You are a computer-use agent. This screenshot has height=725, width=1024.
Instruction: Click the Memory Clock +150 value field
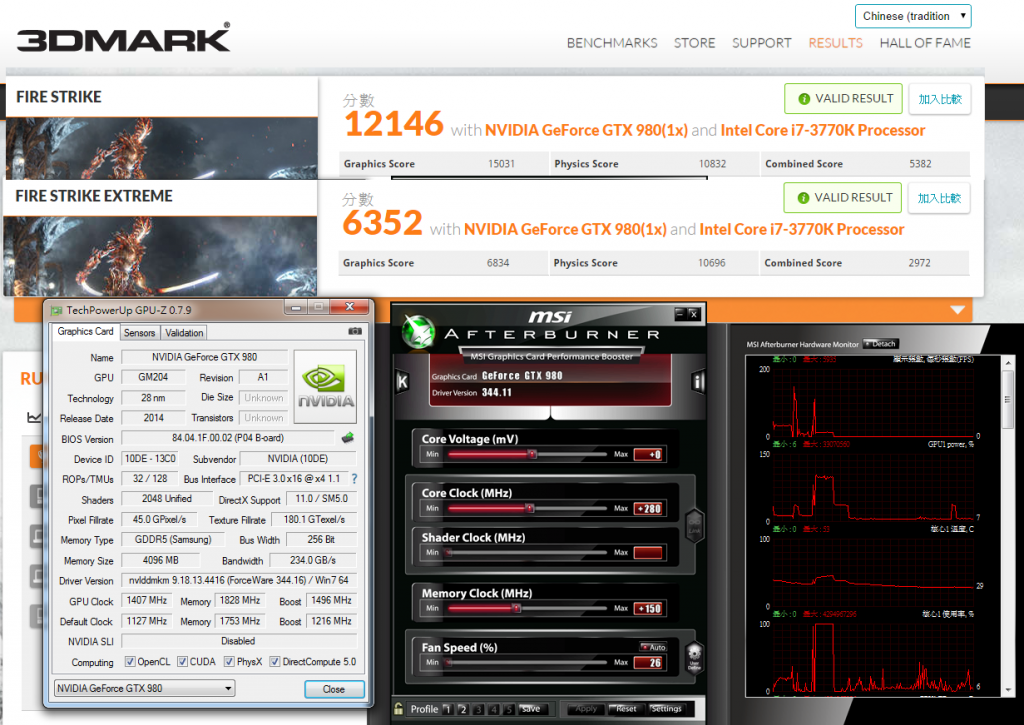click(x=650, y=609)
